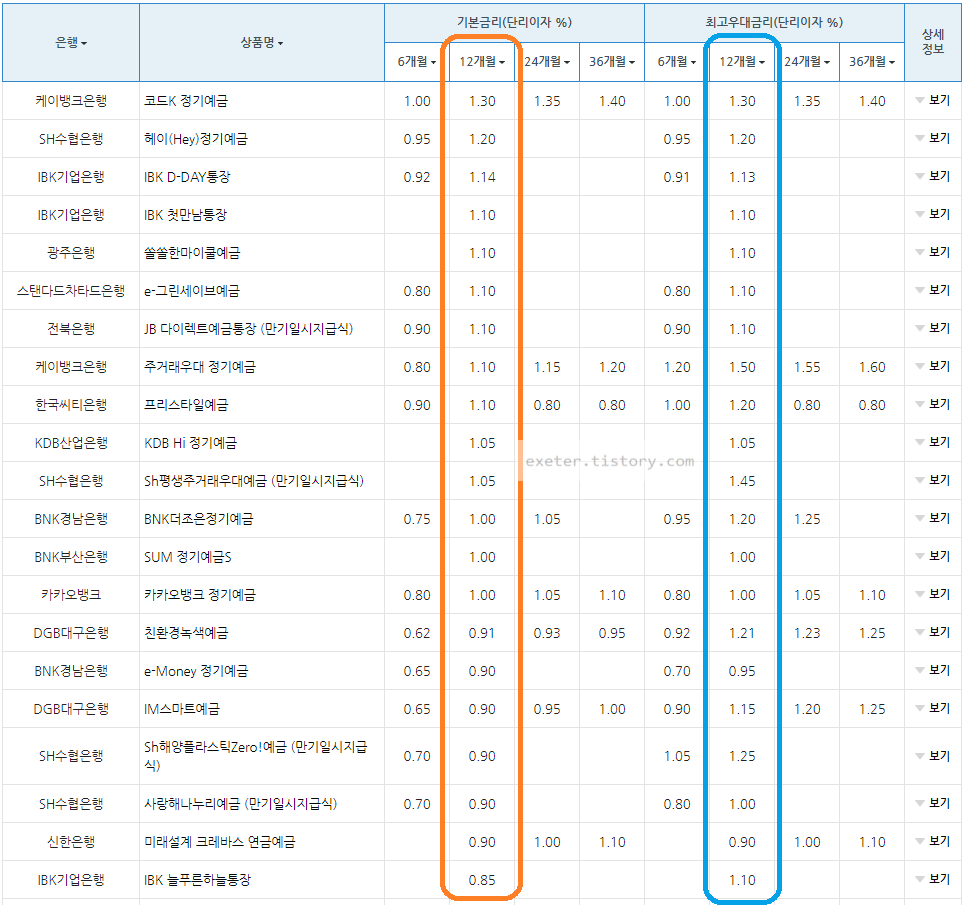Click product name SUM 정기예금S
Screen dimensions: 967x905
tap(187, 557)
